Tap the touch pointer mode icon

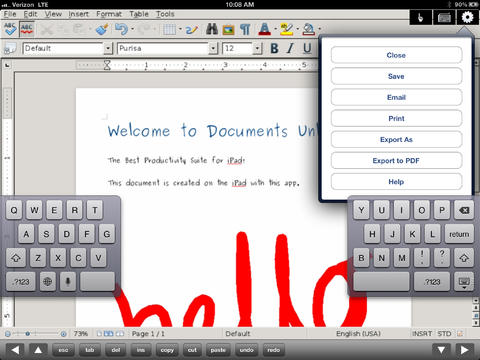(421, 17)
